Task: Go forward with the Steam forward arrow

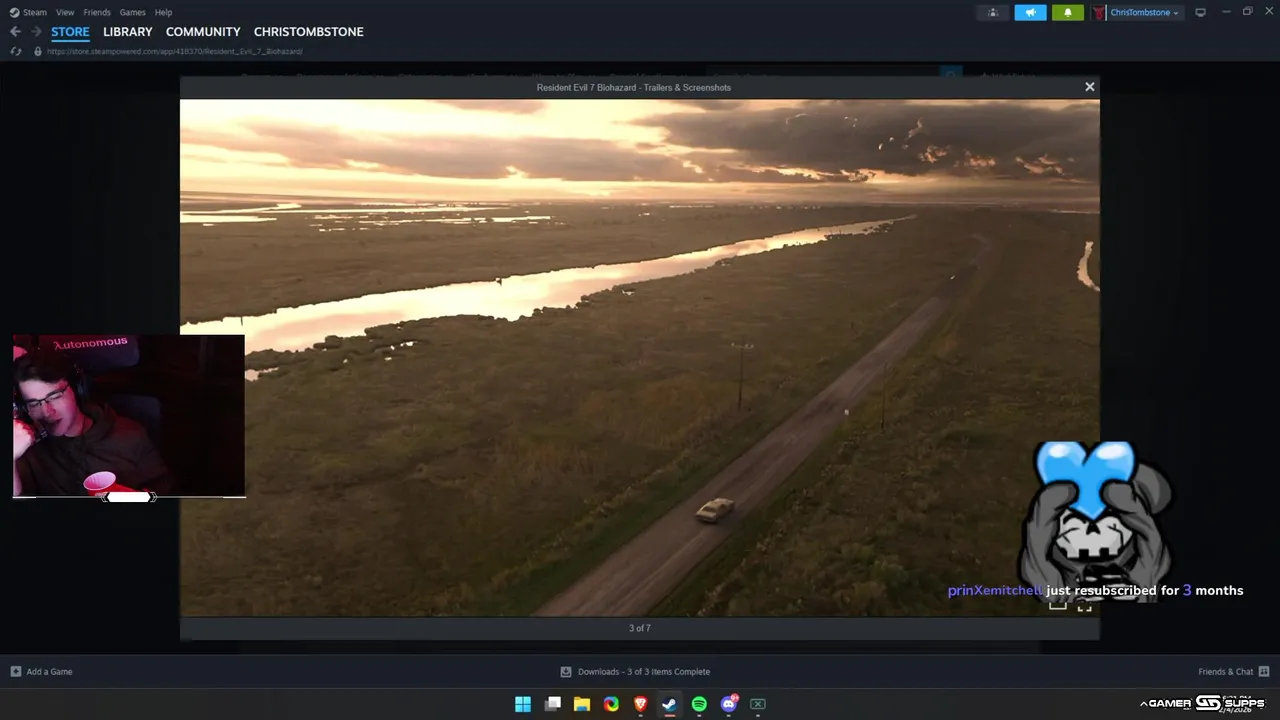Action: click(36, 32)
